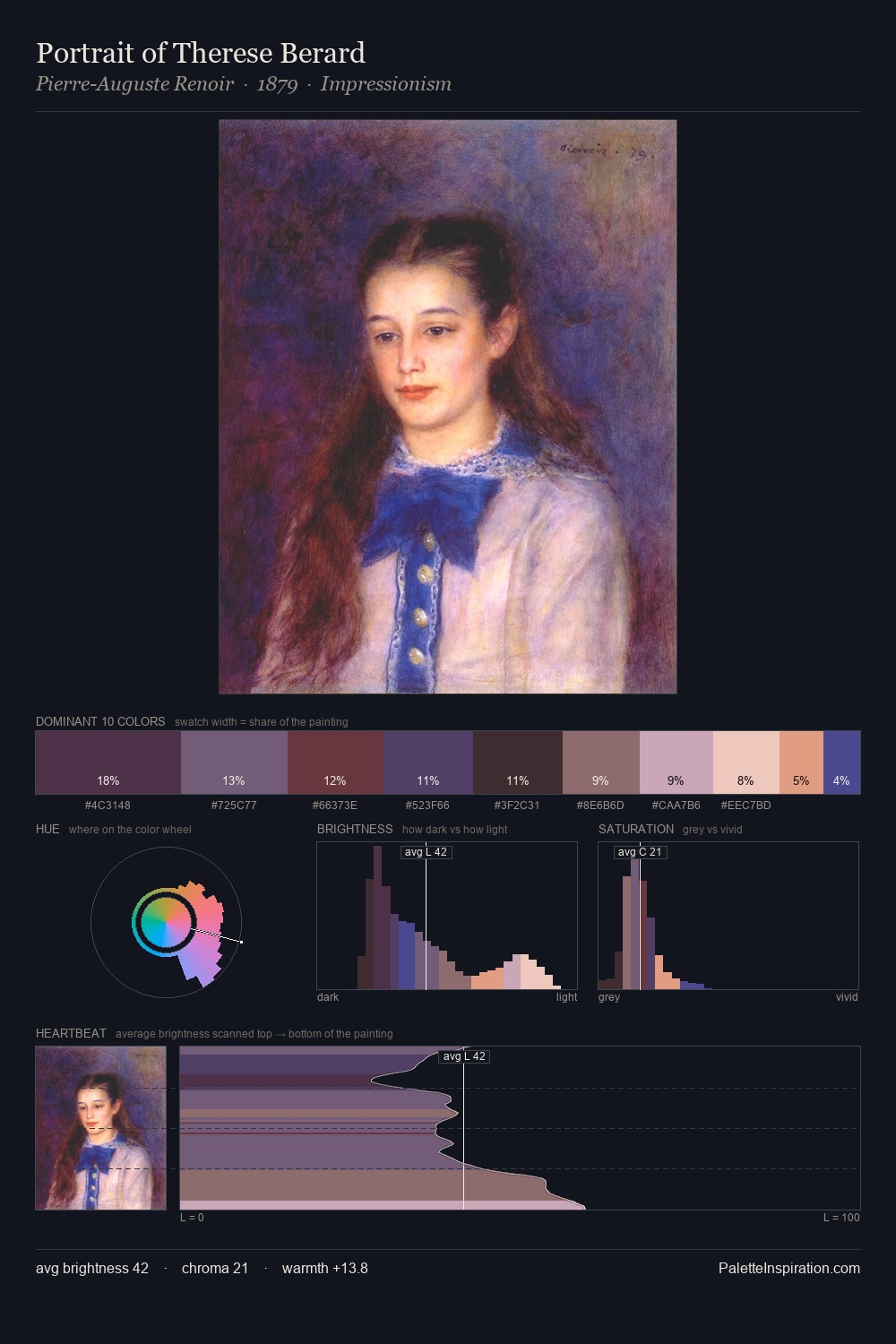Screen dimensions: 896x1344
Task: Click the 'DOMINANT 10 COLORS' heading
Action: pyautogui.click(x=100, y=721)
